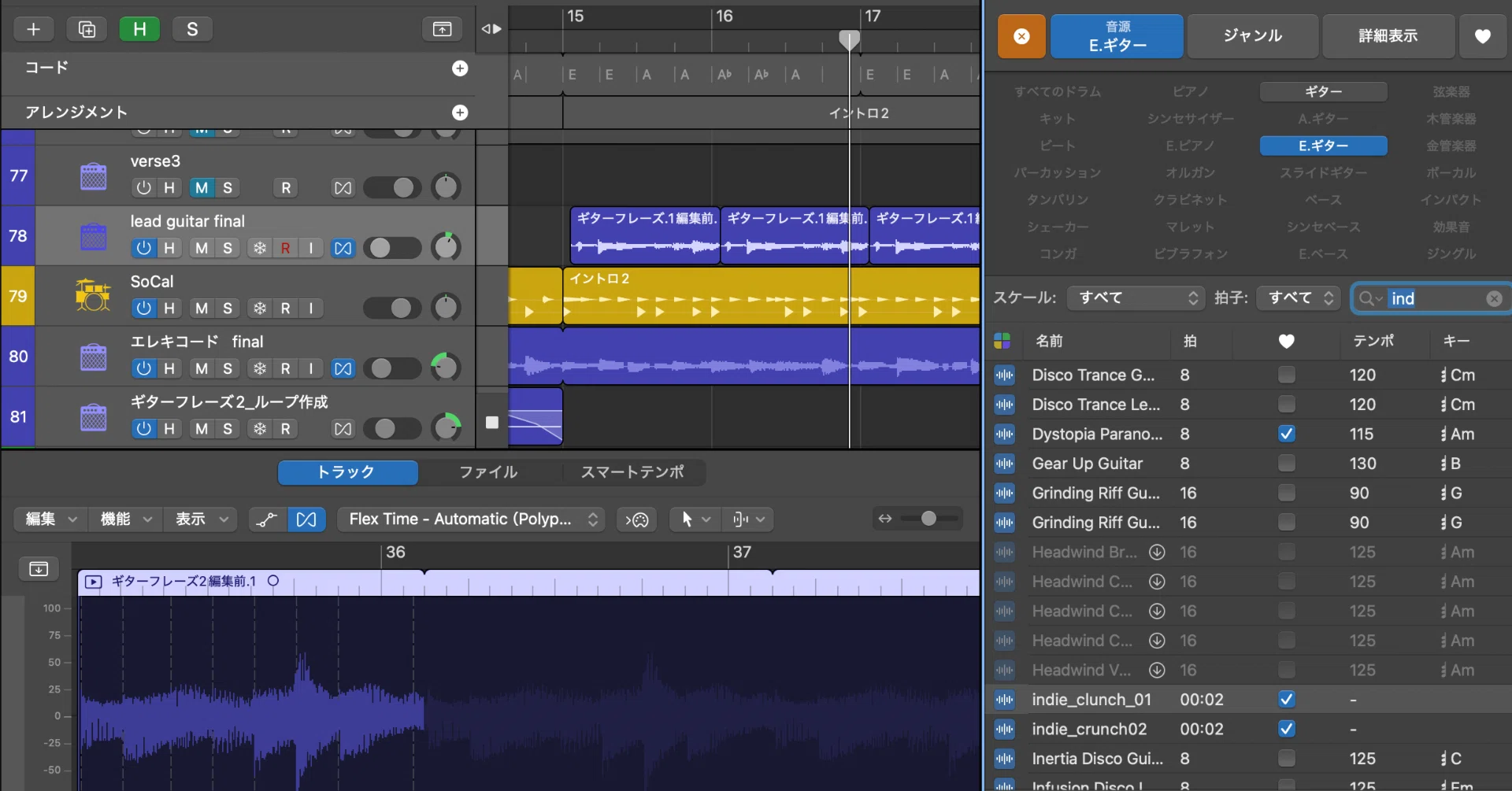This screenshot has height=791, width=1512.
Task: Select the ピアノ instrument filter
Action: pyautogui.click(x=1190, y=92)
